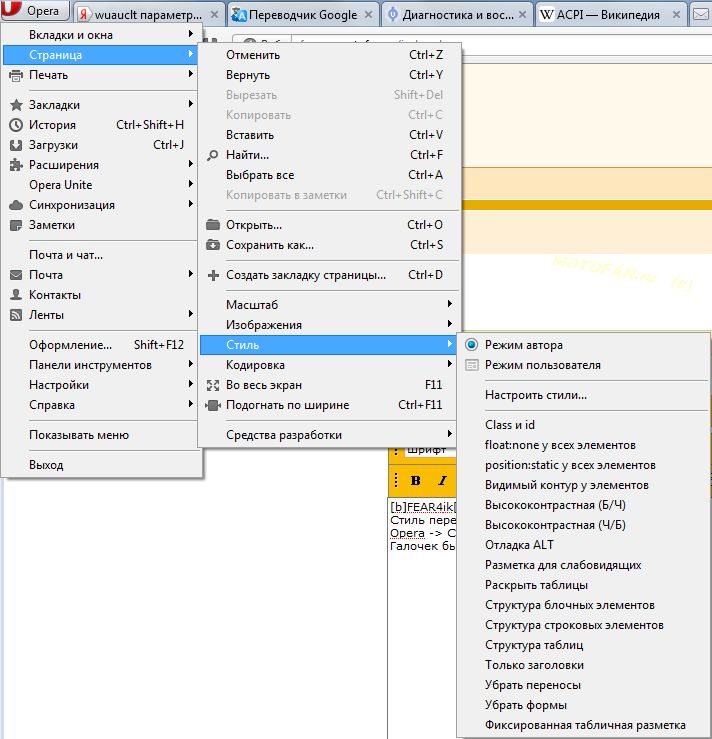Click Показывать меню entry
Image resolution: width=712 pixels, height=739 pixels.
click(x=100, y=435)
